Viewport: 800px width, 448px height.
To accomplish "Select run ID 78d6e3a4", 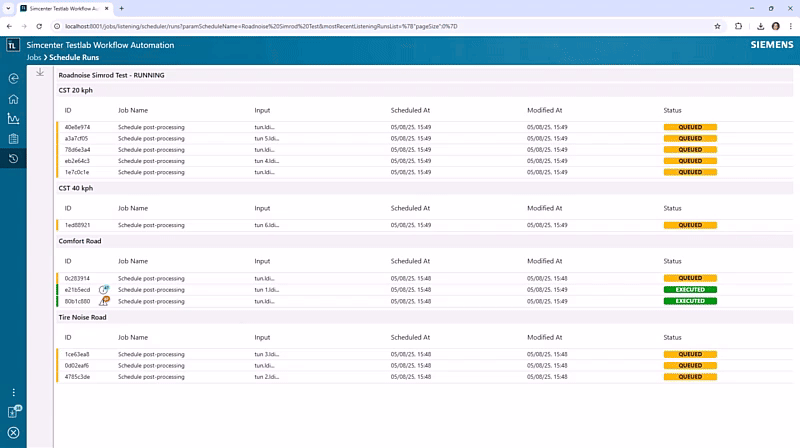I will pos(77,150).
